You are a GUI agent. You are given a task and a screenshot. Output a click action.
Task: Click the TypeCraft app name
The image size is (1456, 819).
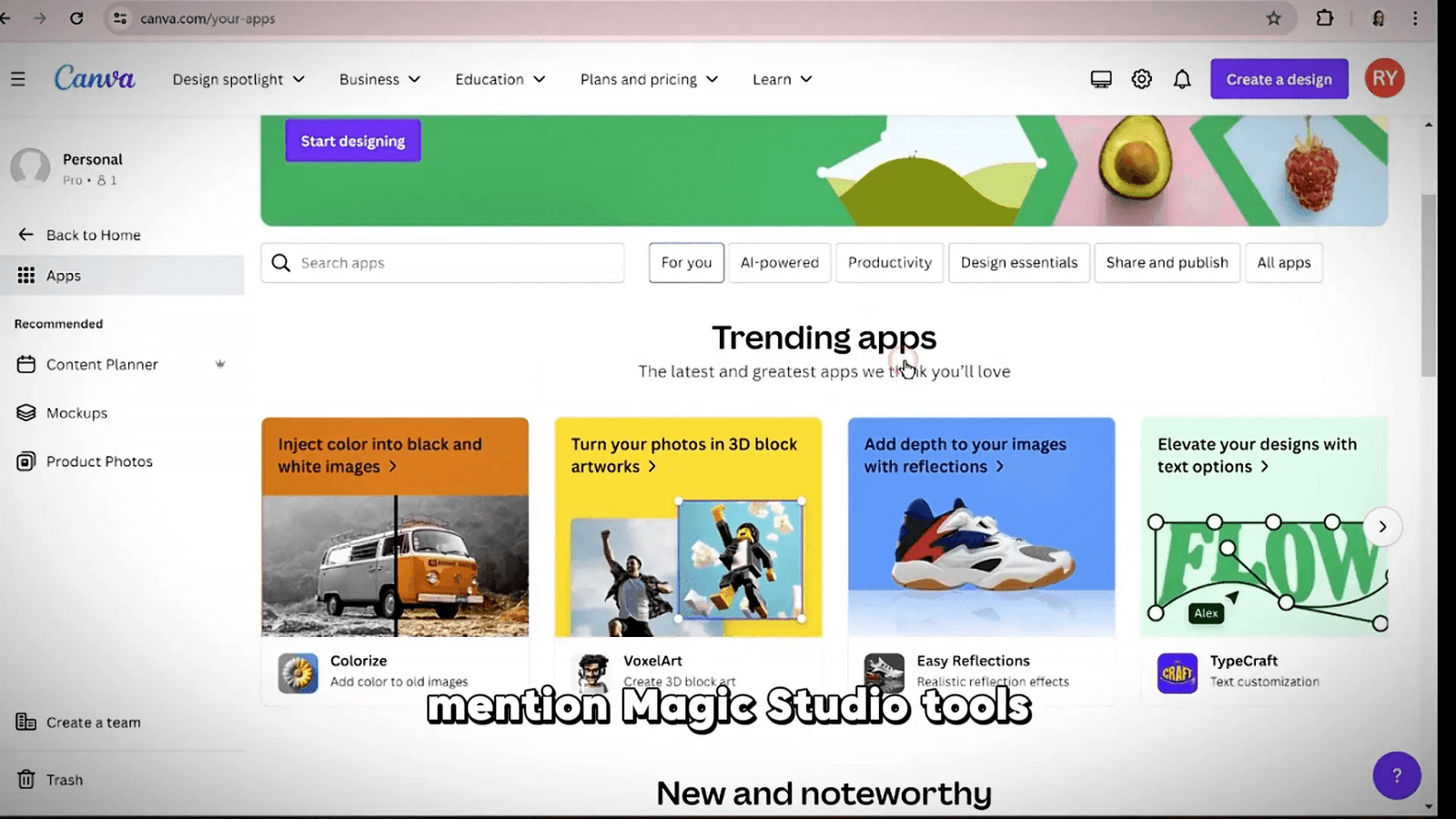coord(1244,661)
